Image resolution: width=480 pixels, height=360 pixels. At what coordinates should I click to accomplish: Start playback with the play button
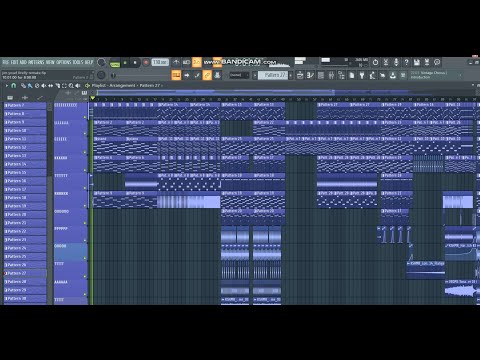click(125, 62)
